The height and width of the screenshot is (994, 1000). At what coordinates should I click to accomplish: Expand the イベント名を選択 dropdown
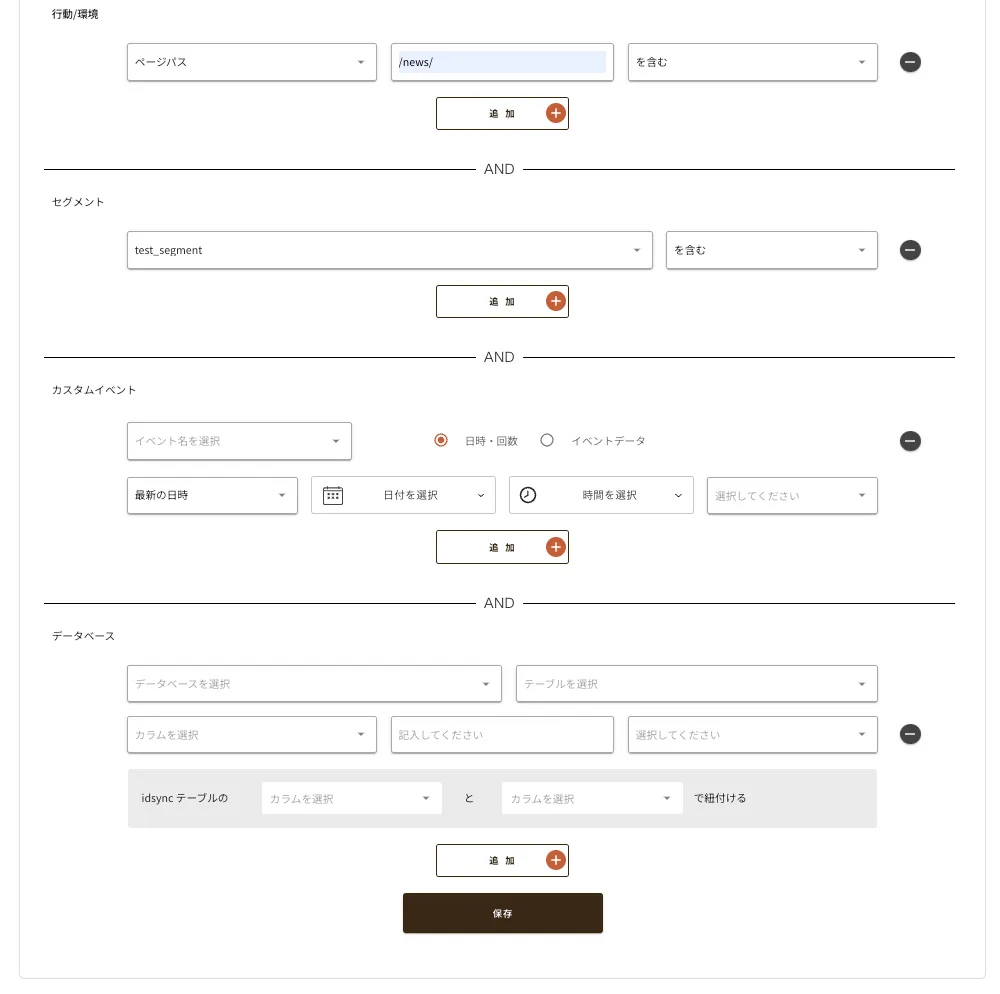pyautogui.click(x=239, y=441)
